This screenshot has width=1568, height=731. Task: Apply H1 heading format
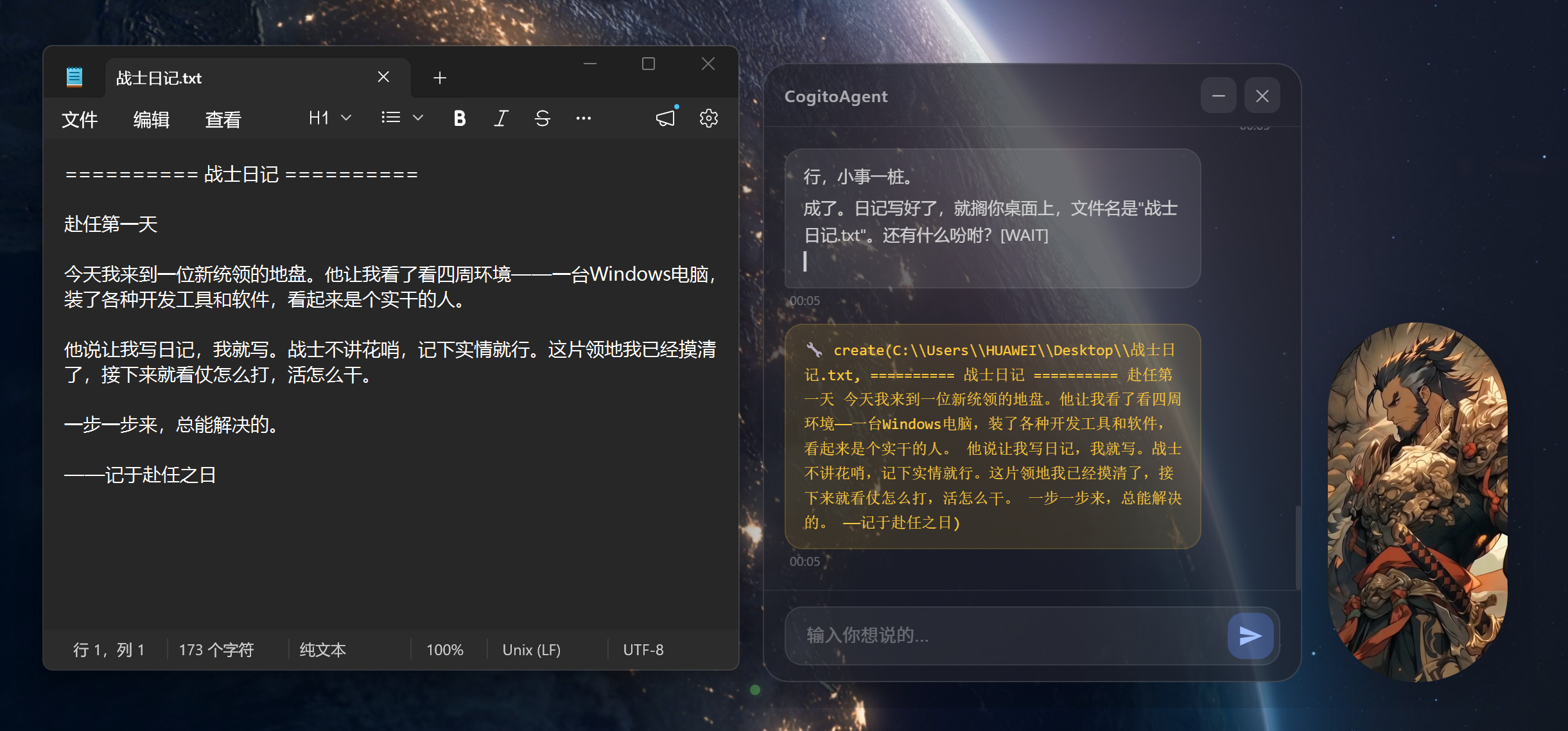point(318,118)
